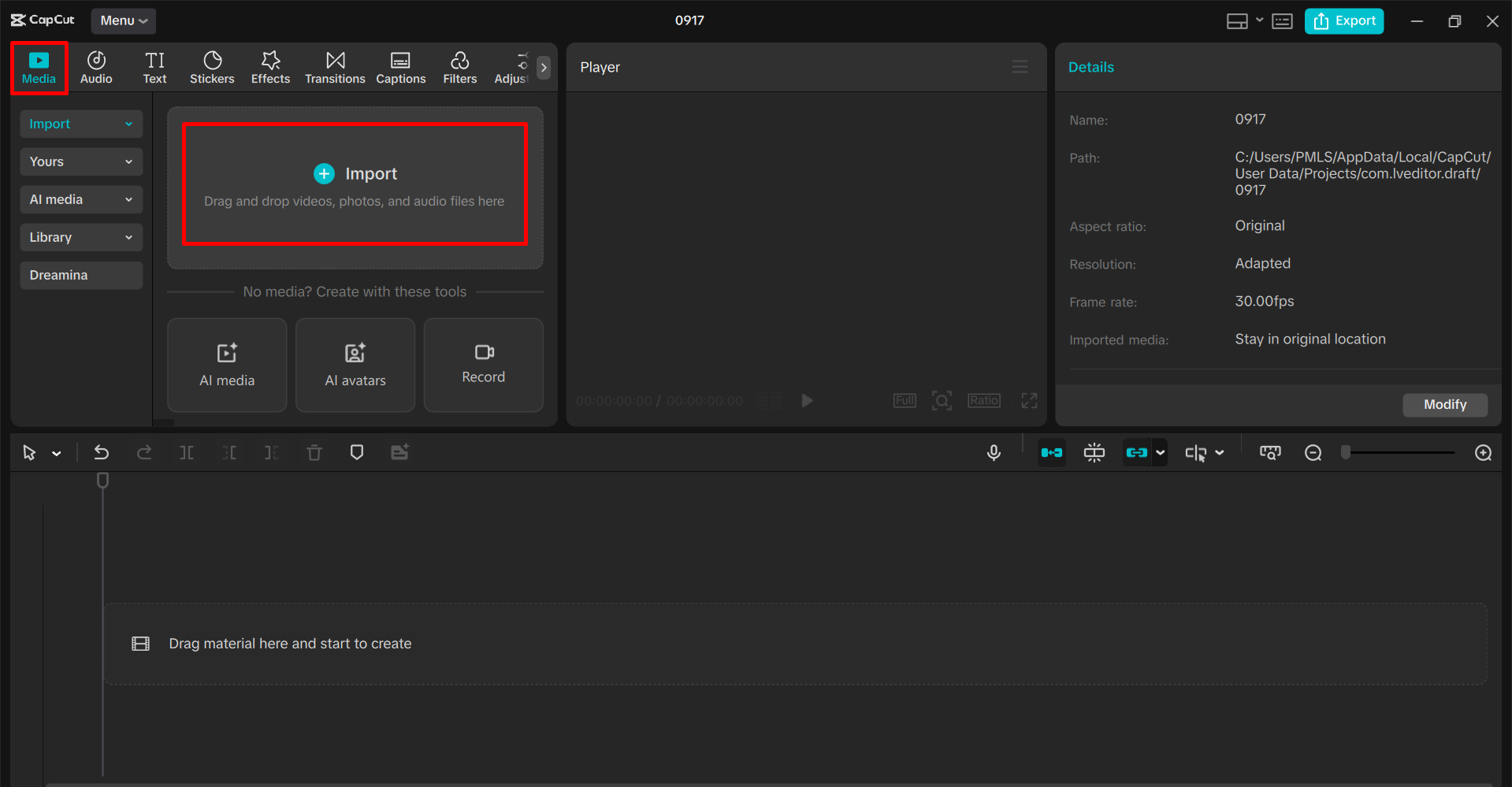Switch to the Audio panel
This screenshot has height=787, width=1512.
(x=95, y=67)
